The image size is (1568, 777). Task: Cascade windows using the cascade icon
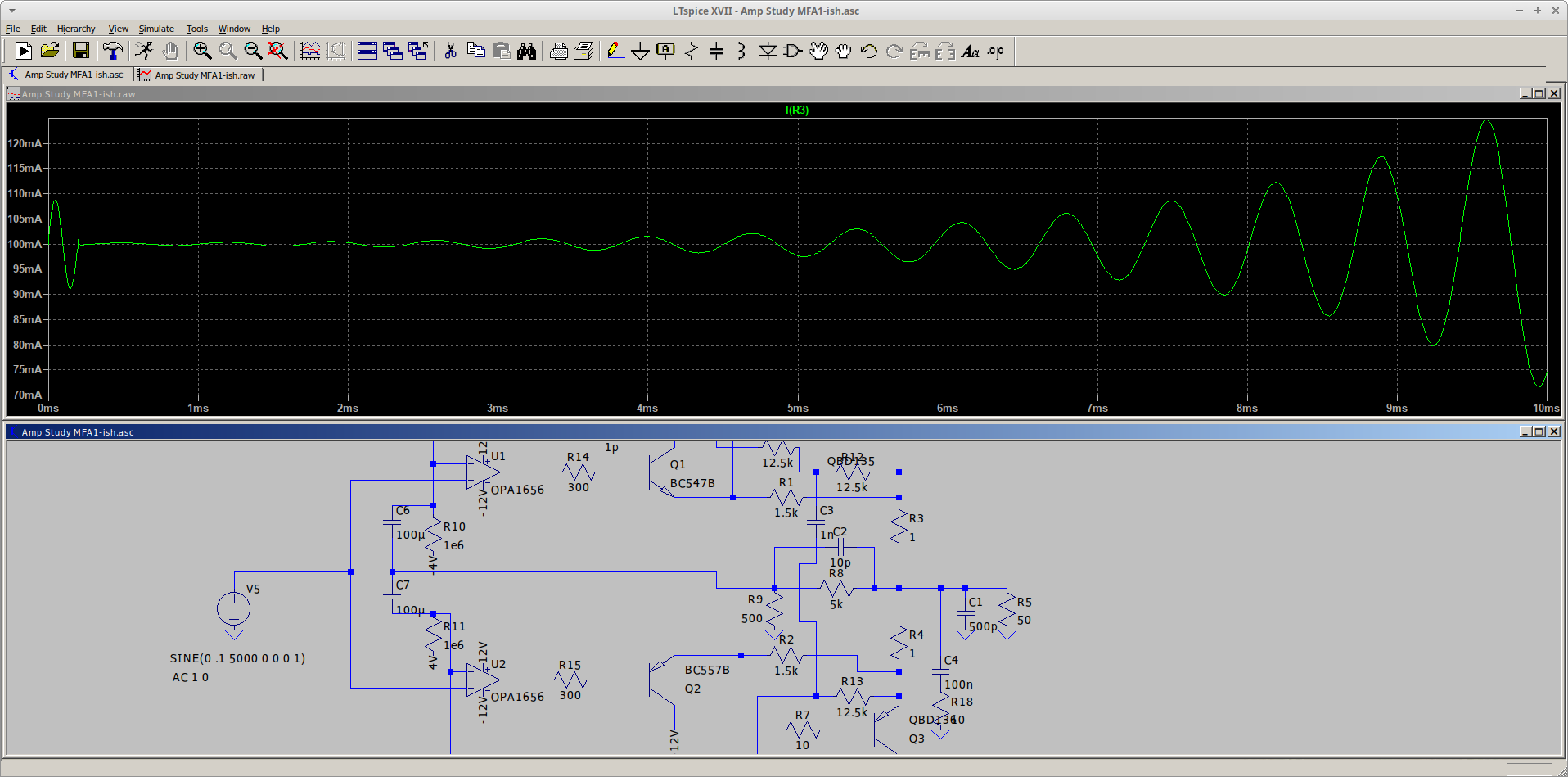tap(393, 52)
